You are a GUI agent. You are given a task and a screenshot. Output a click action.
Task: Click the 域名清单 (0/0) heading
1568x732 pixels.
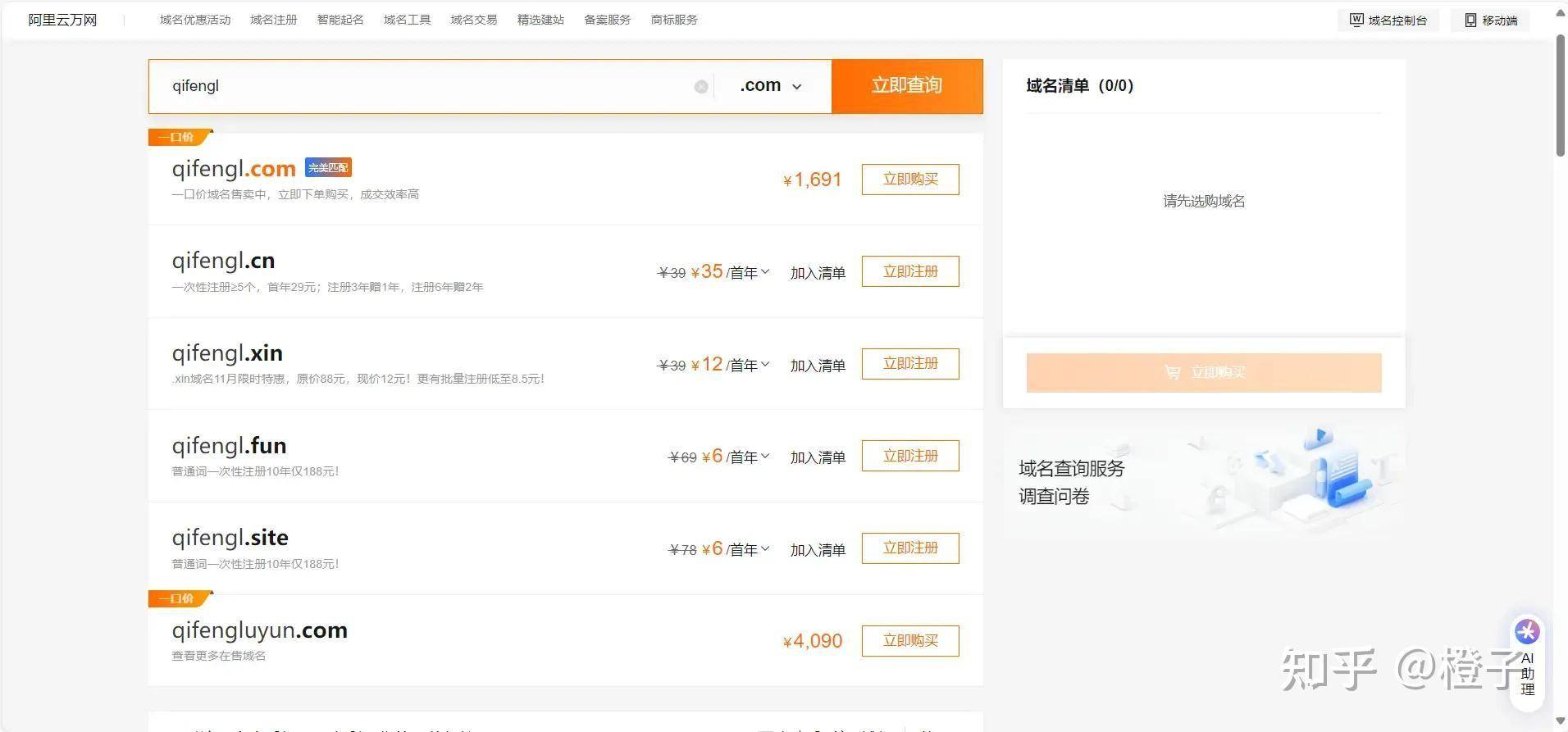point(1079,85)
